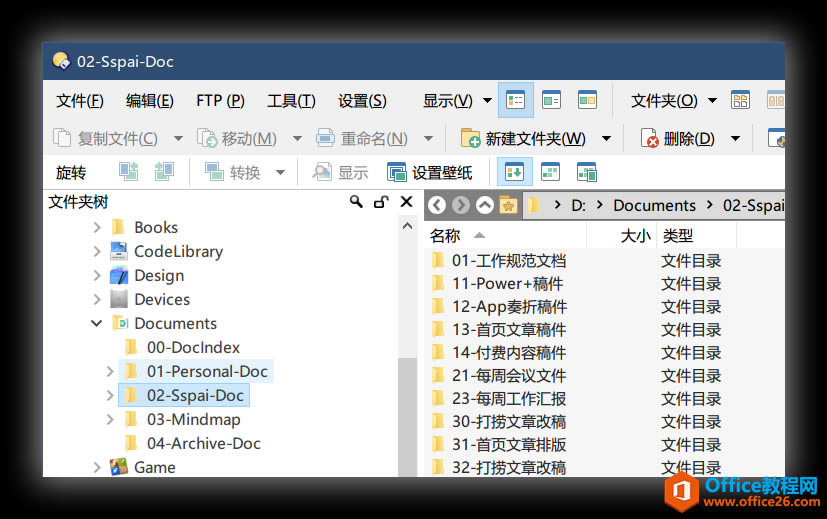Select 04-Archive-Doc in folder tree
The image size is (827, 519).
point(204,443)
